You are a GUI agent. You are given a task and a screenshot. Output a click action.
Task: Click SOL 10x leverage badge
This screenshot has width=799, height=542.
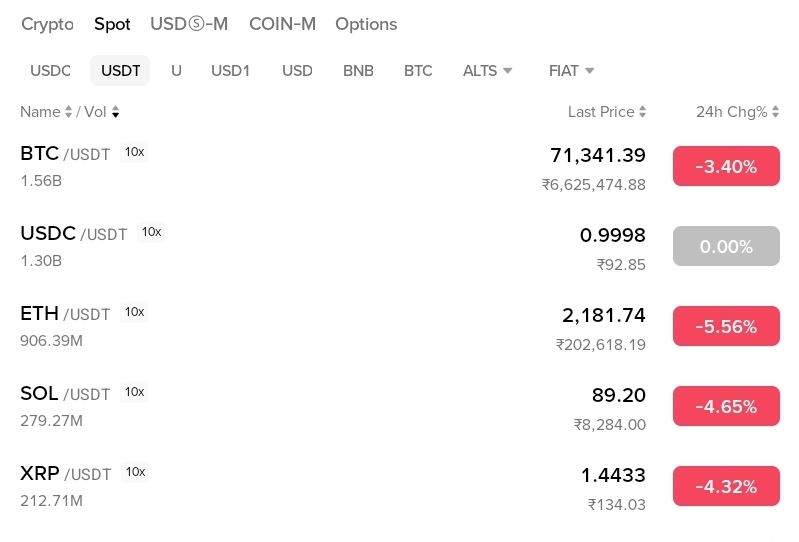pyautogui.click(x=134, y=392)
